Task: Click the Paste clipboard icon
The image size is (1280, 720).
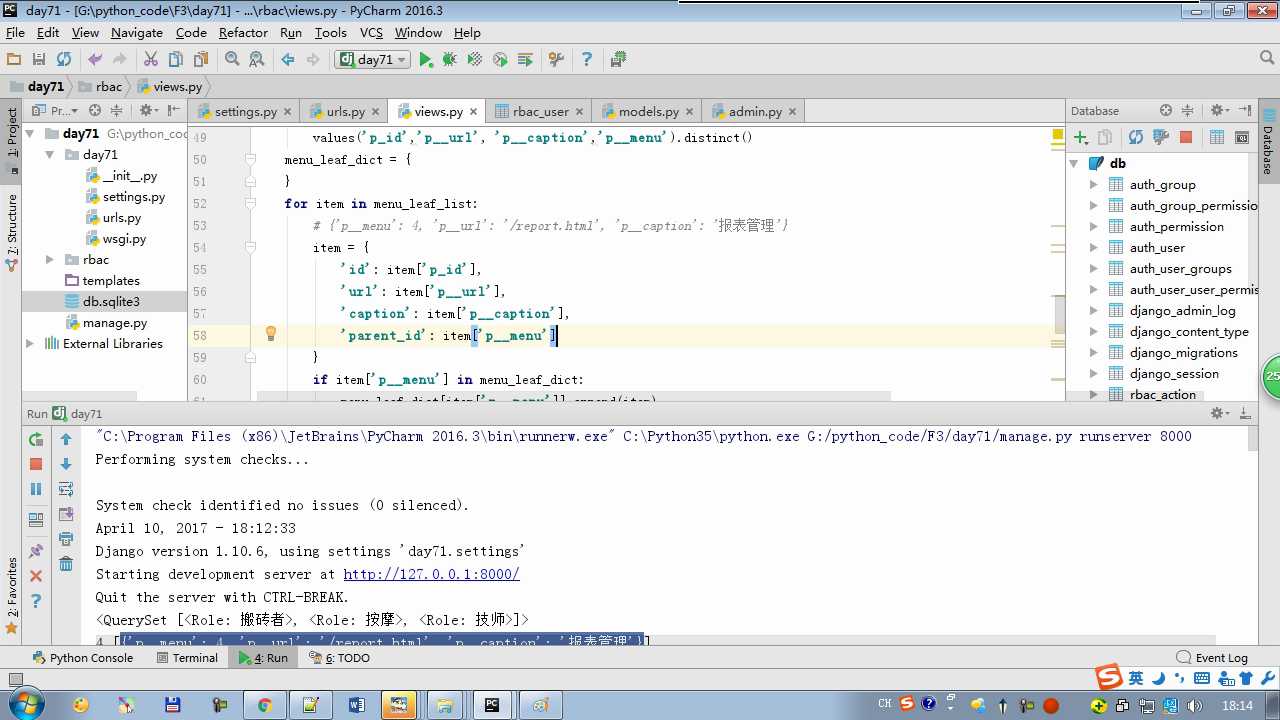Action: point(201,60)
